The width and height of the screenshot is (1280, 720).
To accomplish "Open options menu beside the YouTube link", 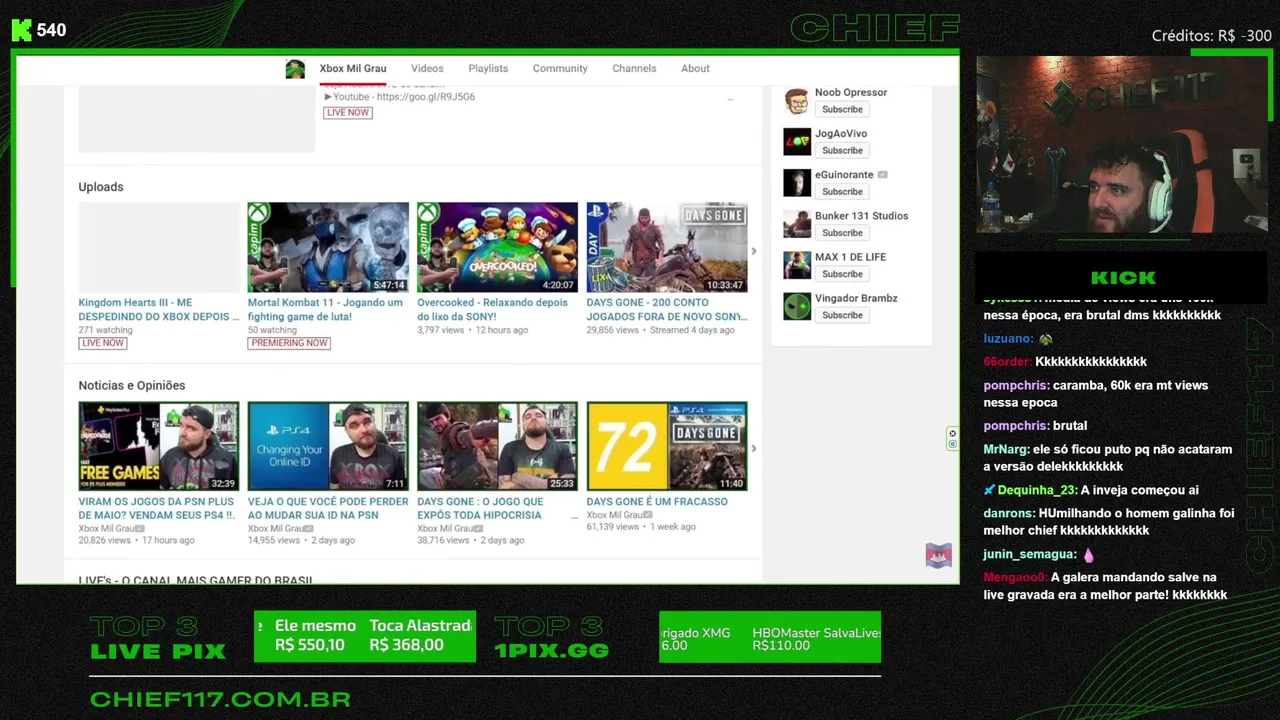I will click(730, 99).
